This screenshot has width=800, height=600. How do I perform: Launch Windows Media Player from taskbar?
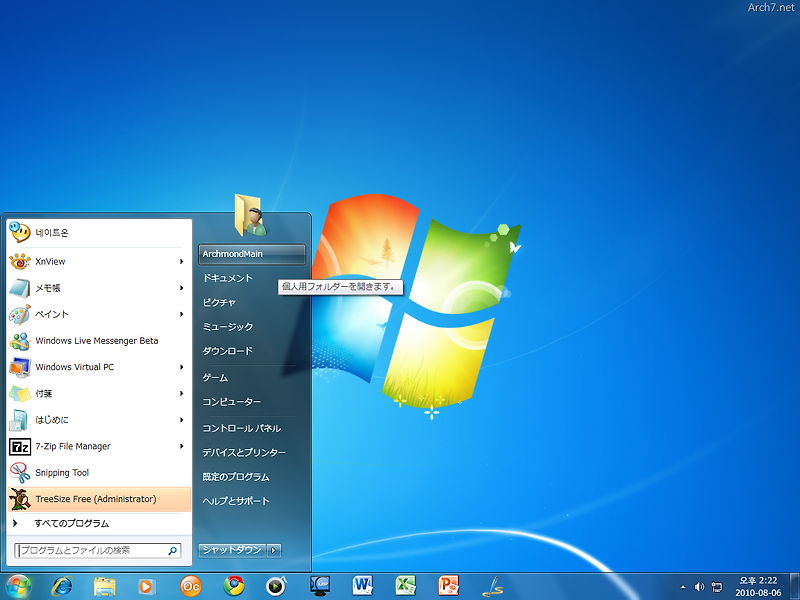(x=146, y=586)
